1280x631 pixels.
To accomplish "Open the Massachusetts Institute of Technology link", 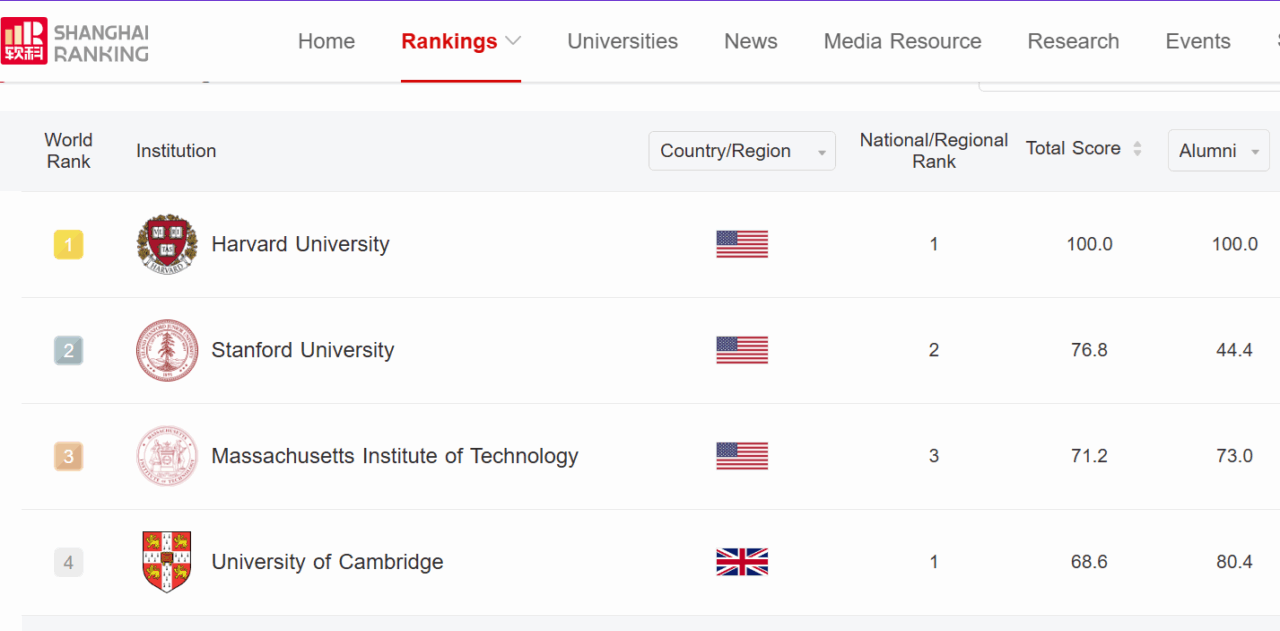I will point(395,456).
